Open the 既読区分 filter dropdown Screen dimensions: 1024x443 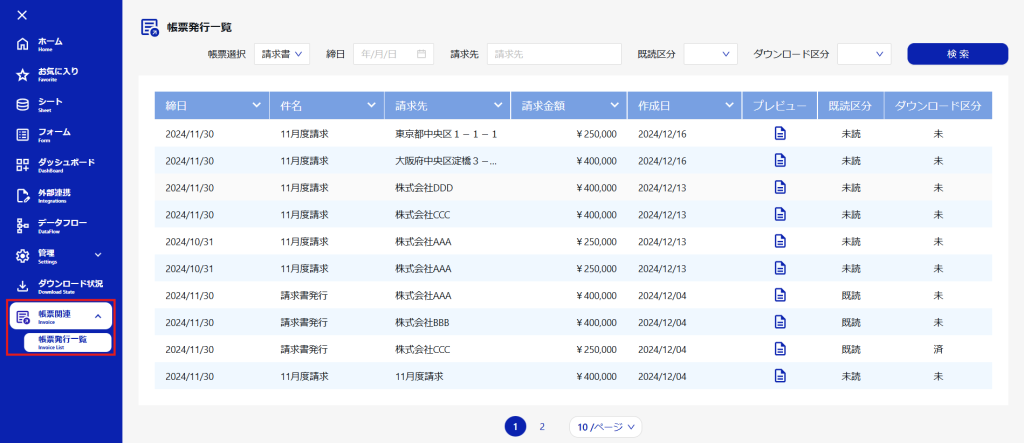710,54
